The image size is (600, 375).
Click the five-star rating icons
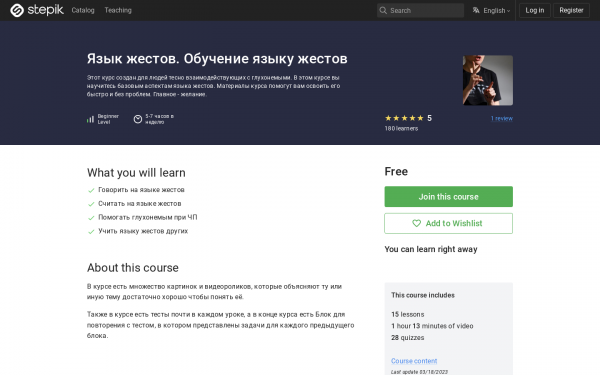(404, 118)
